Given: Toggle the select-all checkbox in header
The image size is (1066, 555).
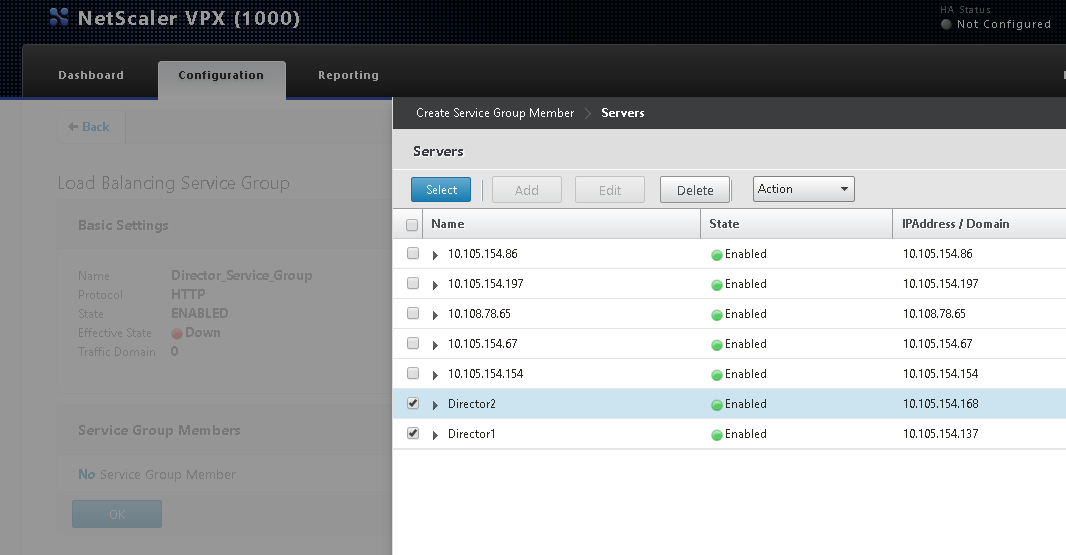Looking at the screenshot, I should (412, 225).
